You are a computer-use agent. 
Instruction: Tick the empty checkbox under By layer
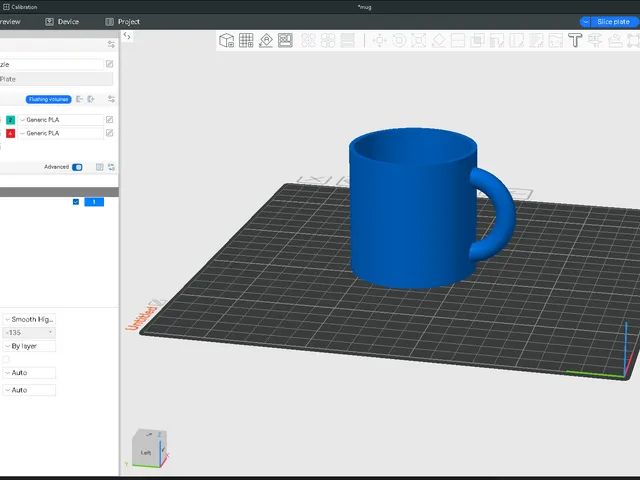tap(6, 359)
